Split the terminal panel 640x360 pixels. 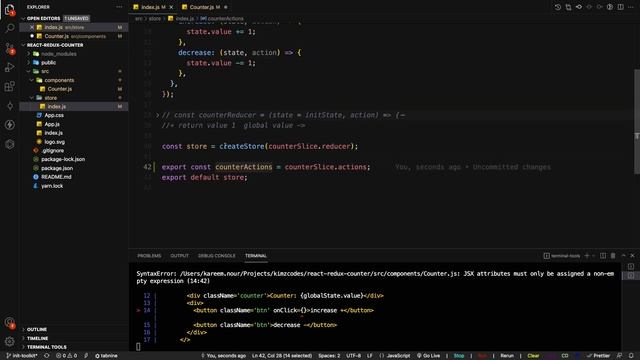click(x=603, y=256)
